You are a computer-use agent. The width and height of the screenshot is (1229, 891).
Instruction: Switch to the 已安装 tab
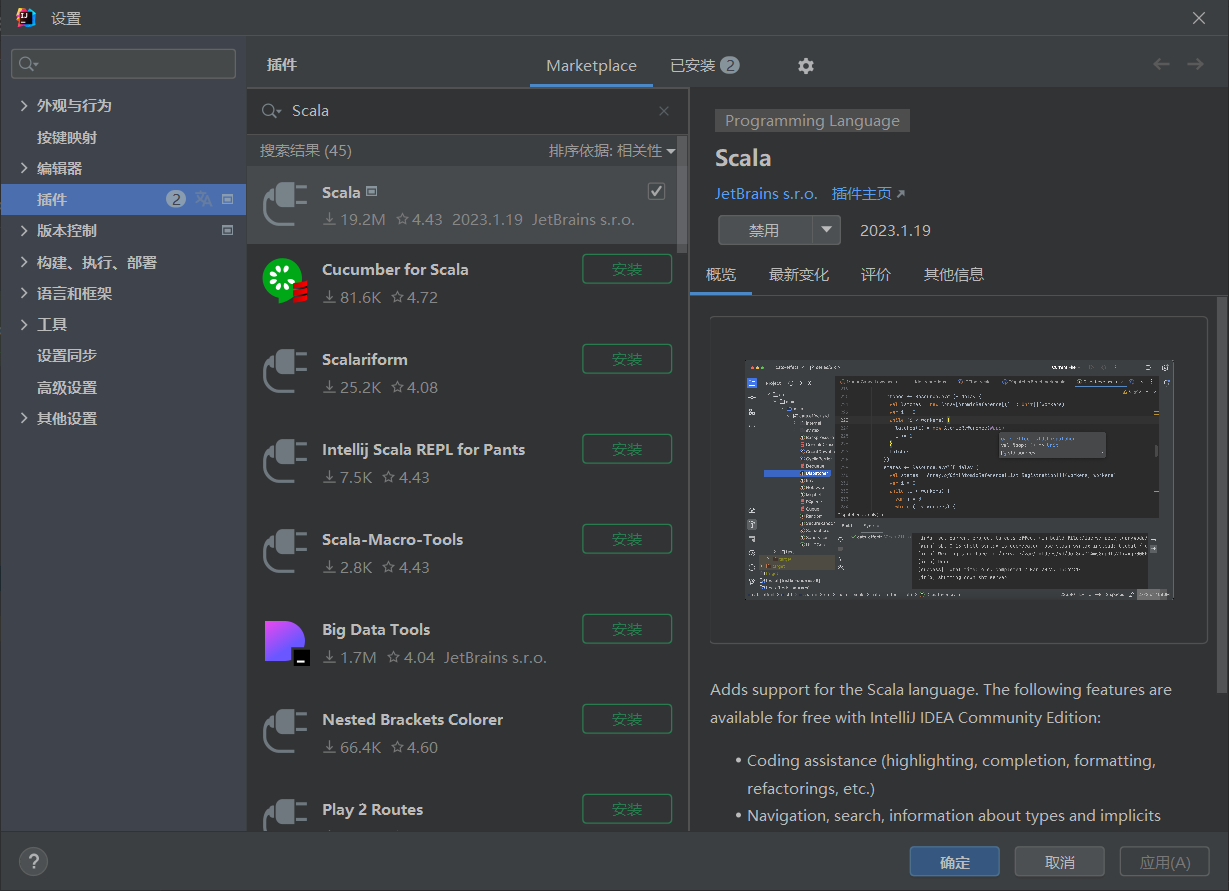(x=704, y=66)
